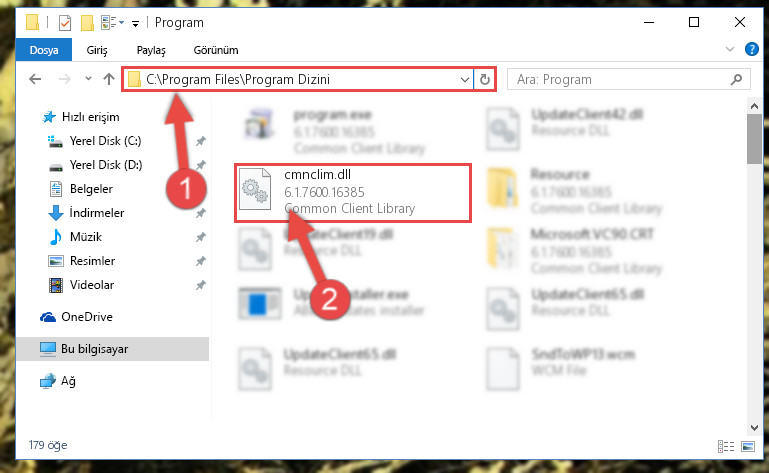
Task: Open İndirmeler in quick access
Action: 97,213
